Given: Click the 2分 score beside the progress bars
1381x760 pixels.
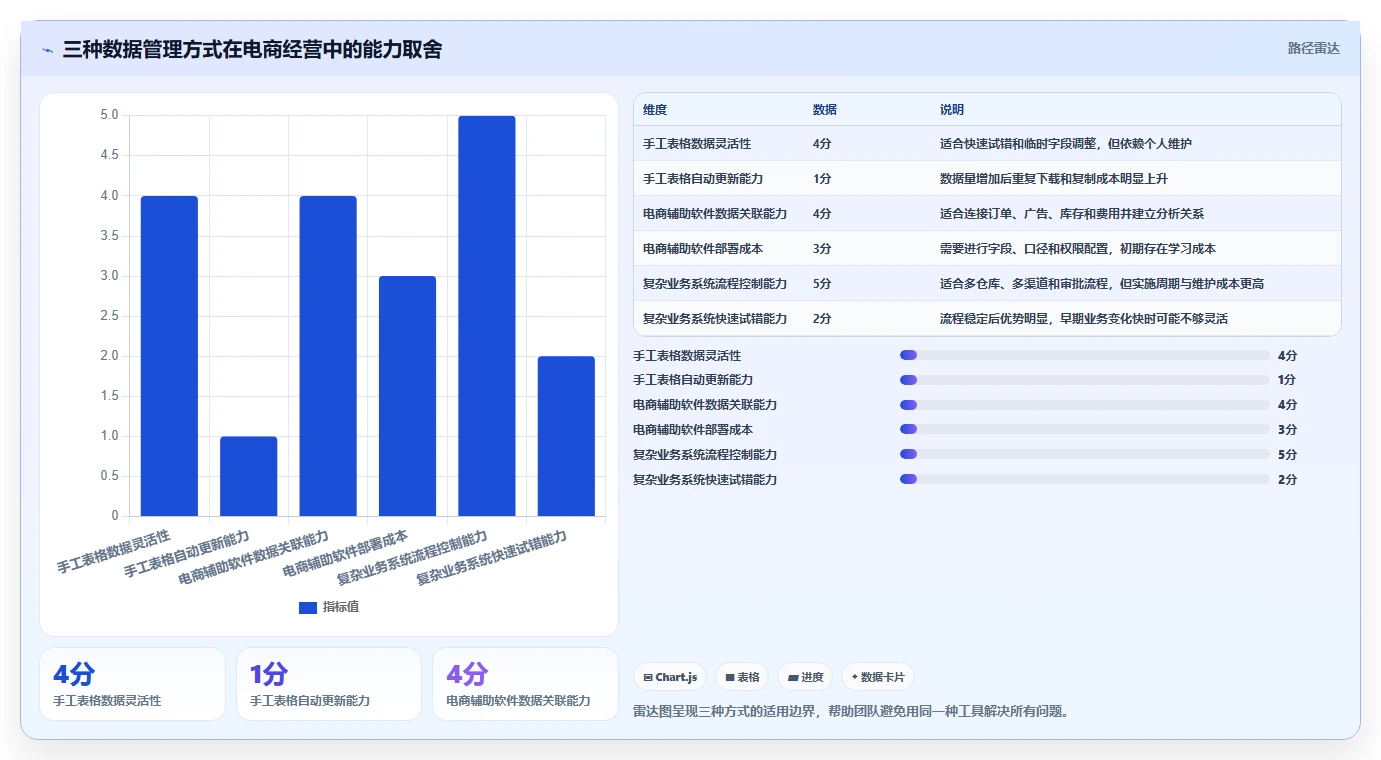Looking at the screenshot, I should [x=1287, y=479].
